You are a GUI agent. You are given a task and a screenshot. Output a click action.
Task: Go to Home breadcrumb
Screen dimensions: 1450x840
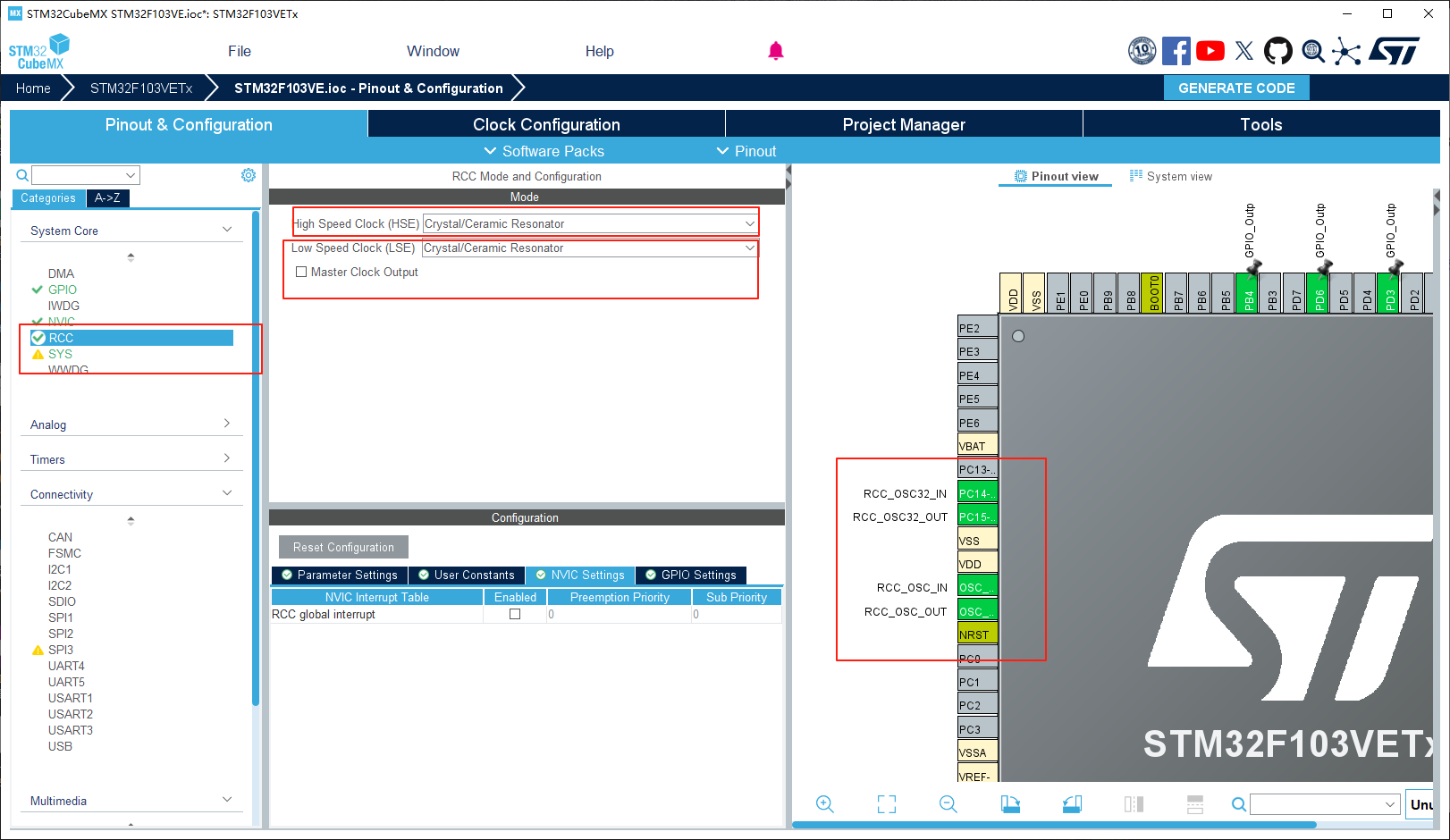[x=33, y=88]
